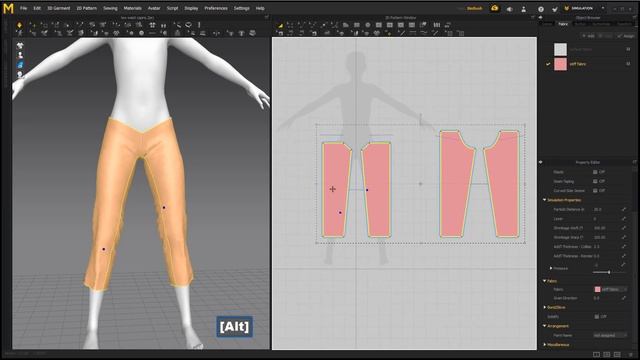Open the 3D Garment menu
This screenshot has width=640, height=360.
[58, 8]
